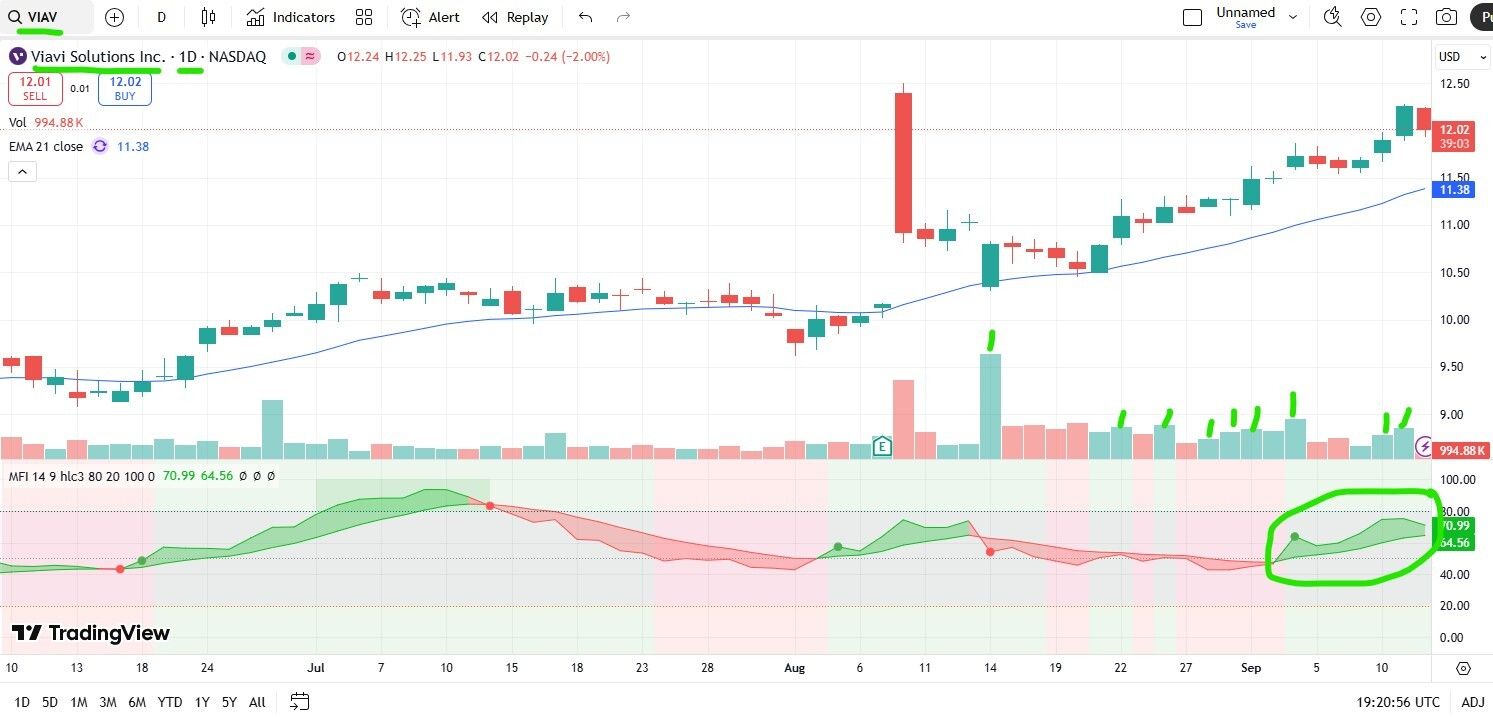Viewport: 1493px width, 717px height.
Task: Open chart settings hexagon icon
Action: point(1371,17)
